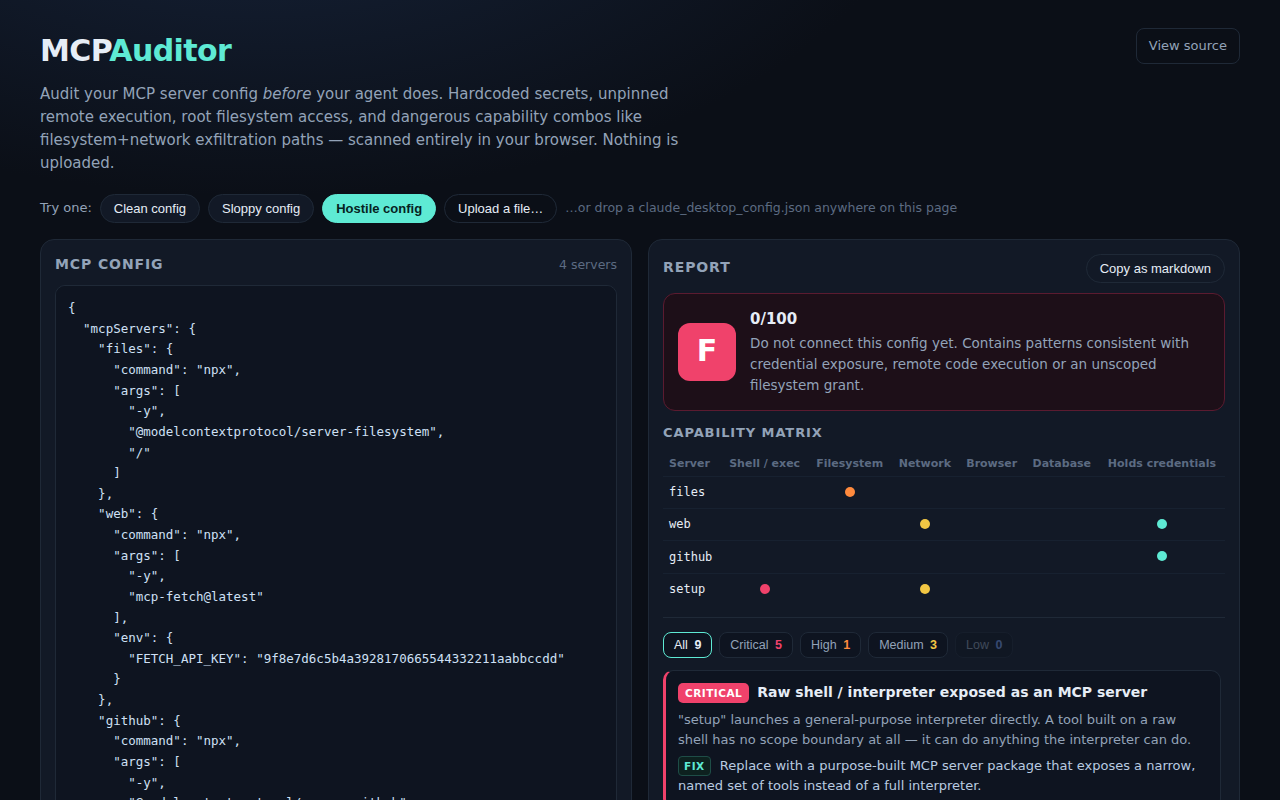Open the Upload a file… dialog
Viewport: 1280px width, 800px height.
pos(500,208)
